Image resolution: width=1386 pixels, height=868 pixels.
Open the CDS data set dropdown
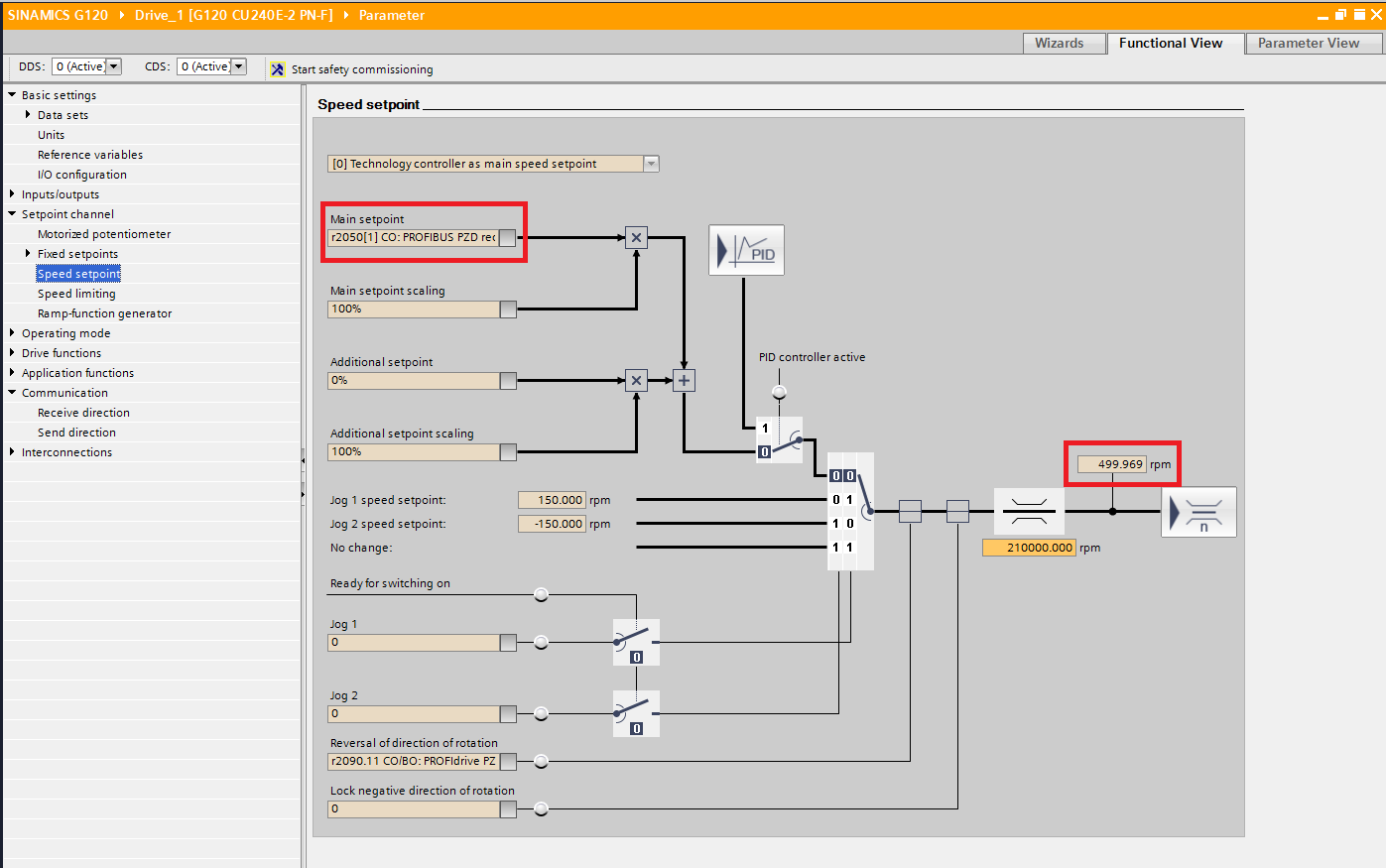(238, 66)
